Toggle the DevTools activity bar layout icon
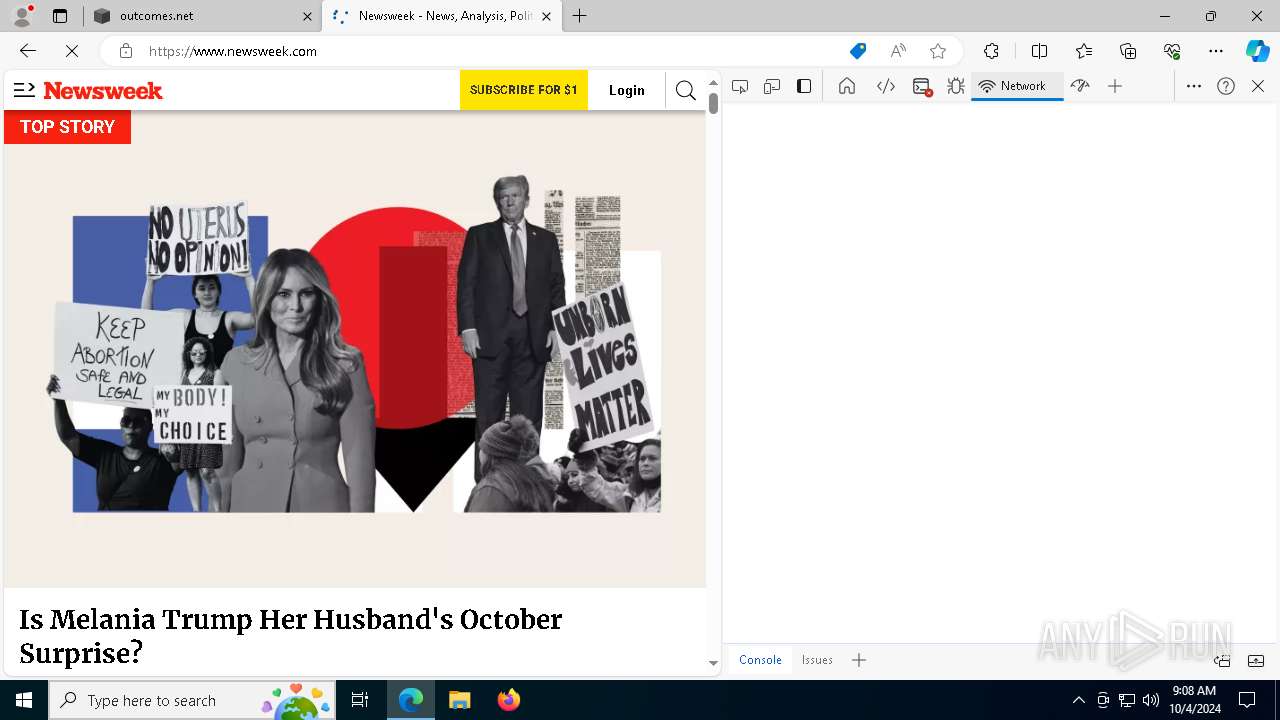The height and width of the screenshot is (720, 1280). pos(804,86)
